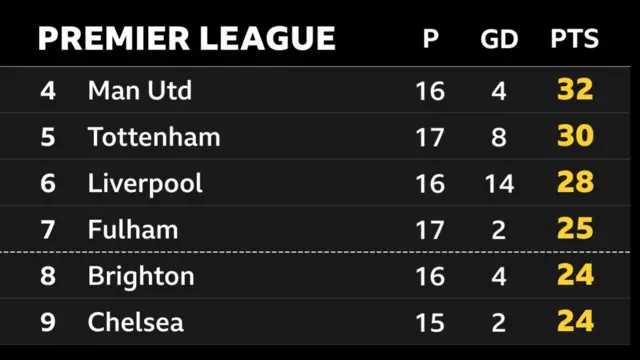Select the PTS column header
This screenshot has width=640, height=360.
pyautogui.click(x=575, y=39)
